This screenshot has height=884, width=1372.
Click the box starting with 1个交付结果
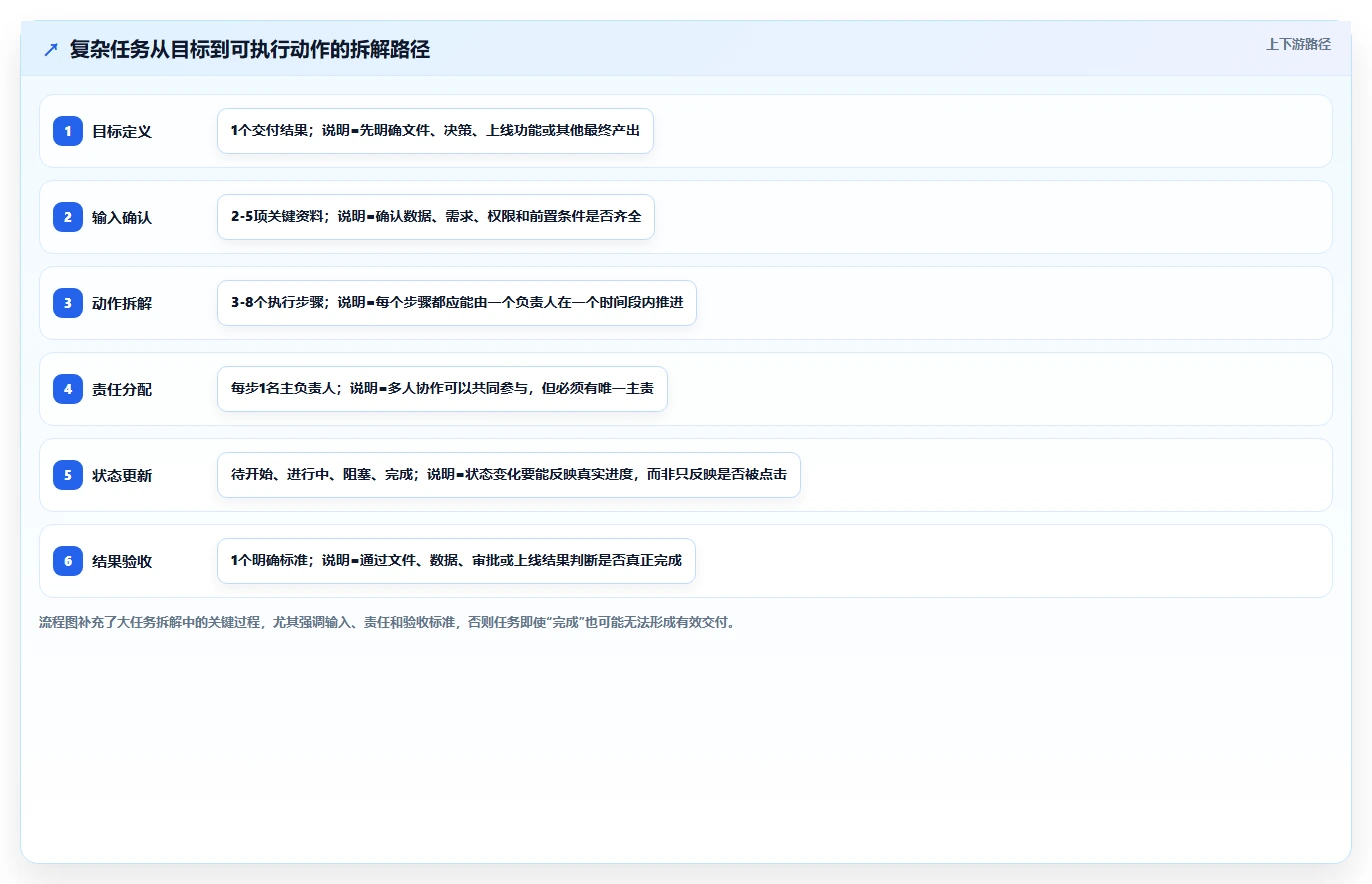(x=435, y=131)
